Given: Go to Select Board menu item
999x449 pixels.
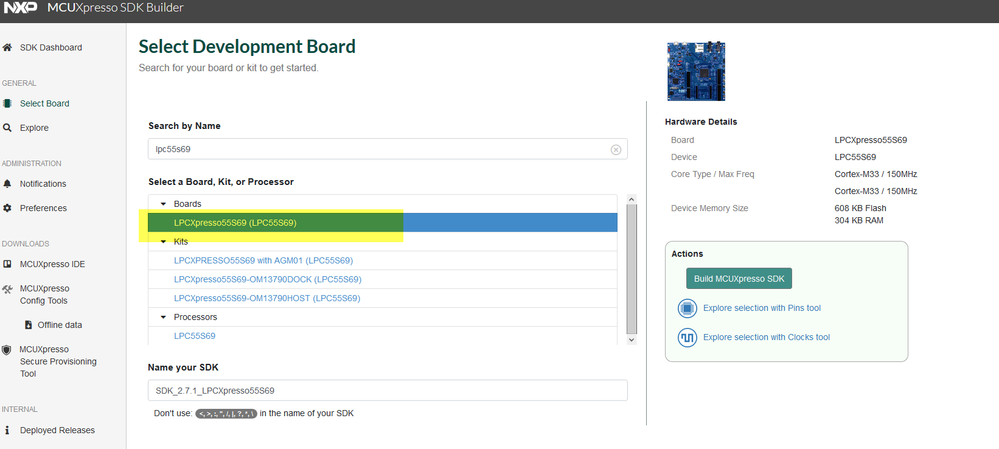Looking at the screenshot, I should coord(45,104).
